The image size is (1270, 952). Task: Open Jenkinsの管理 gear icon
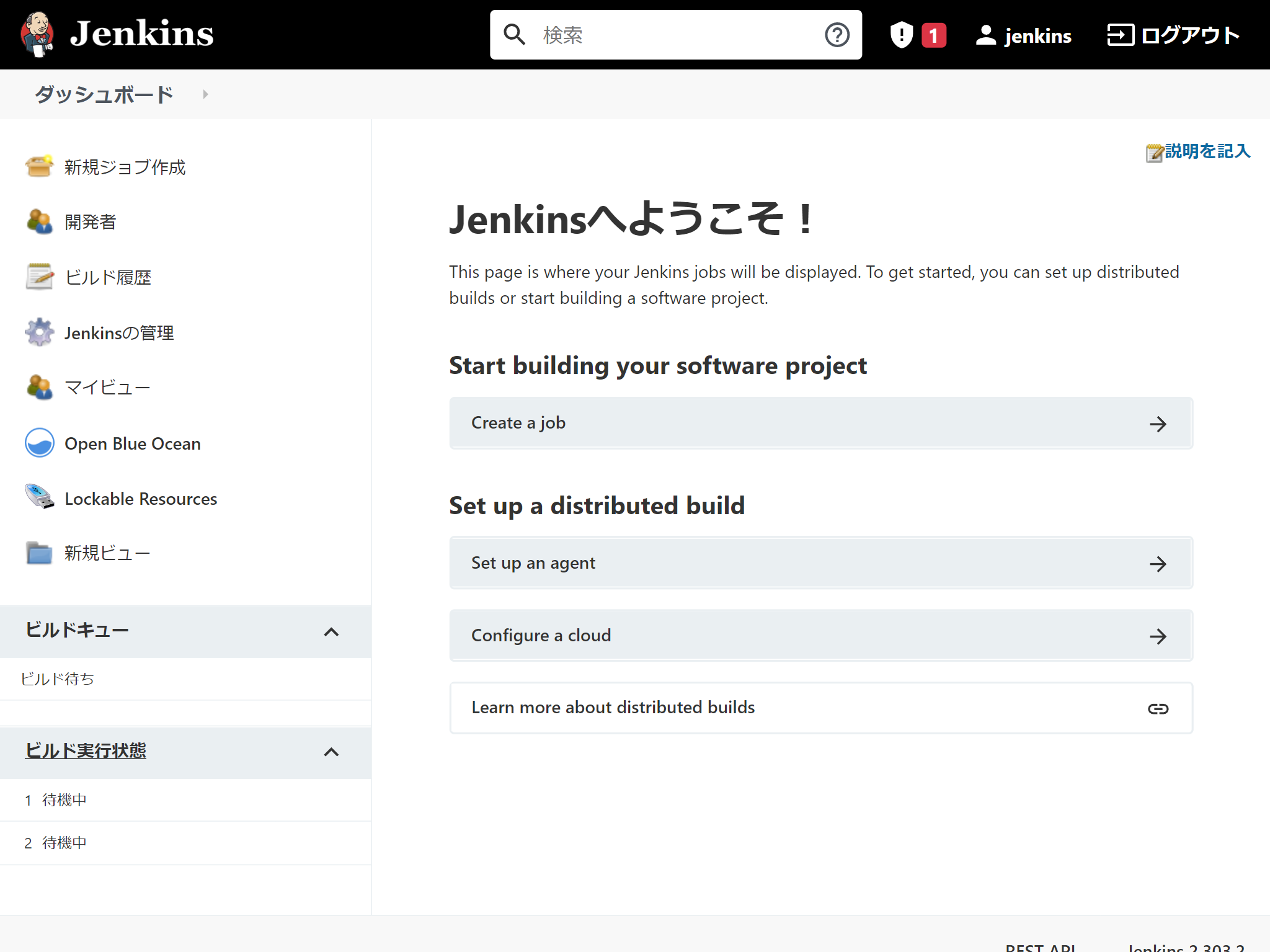coord(39,332)
